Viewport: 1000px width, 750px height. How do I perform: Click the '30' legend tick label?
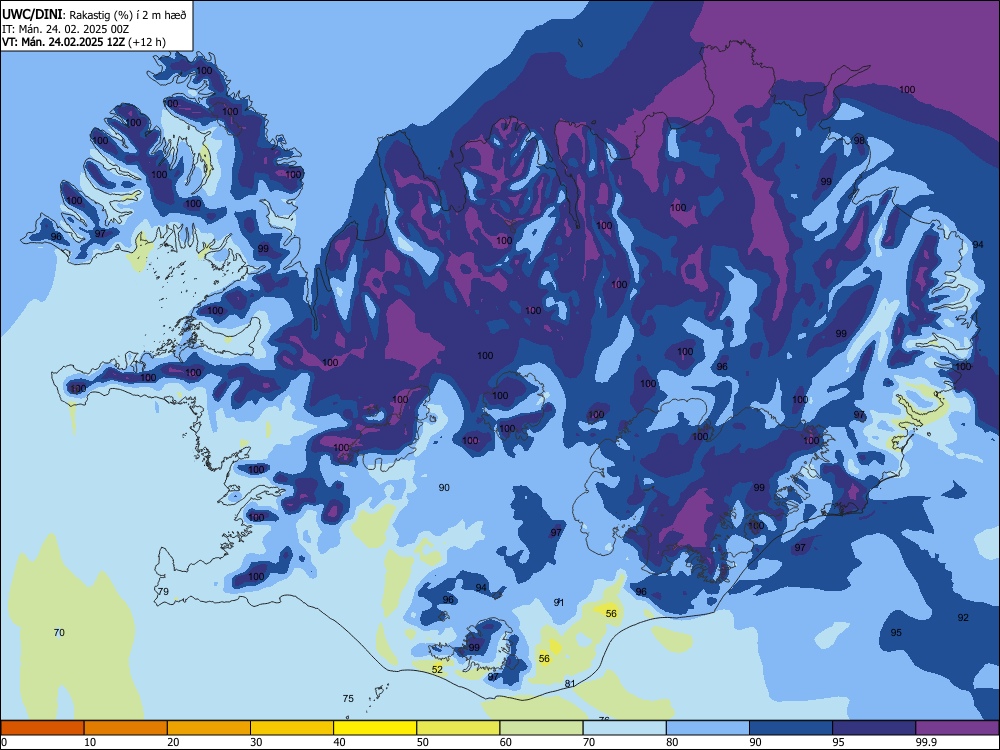256,742
